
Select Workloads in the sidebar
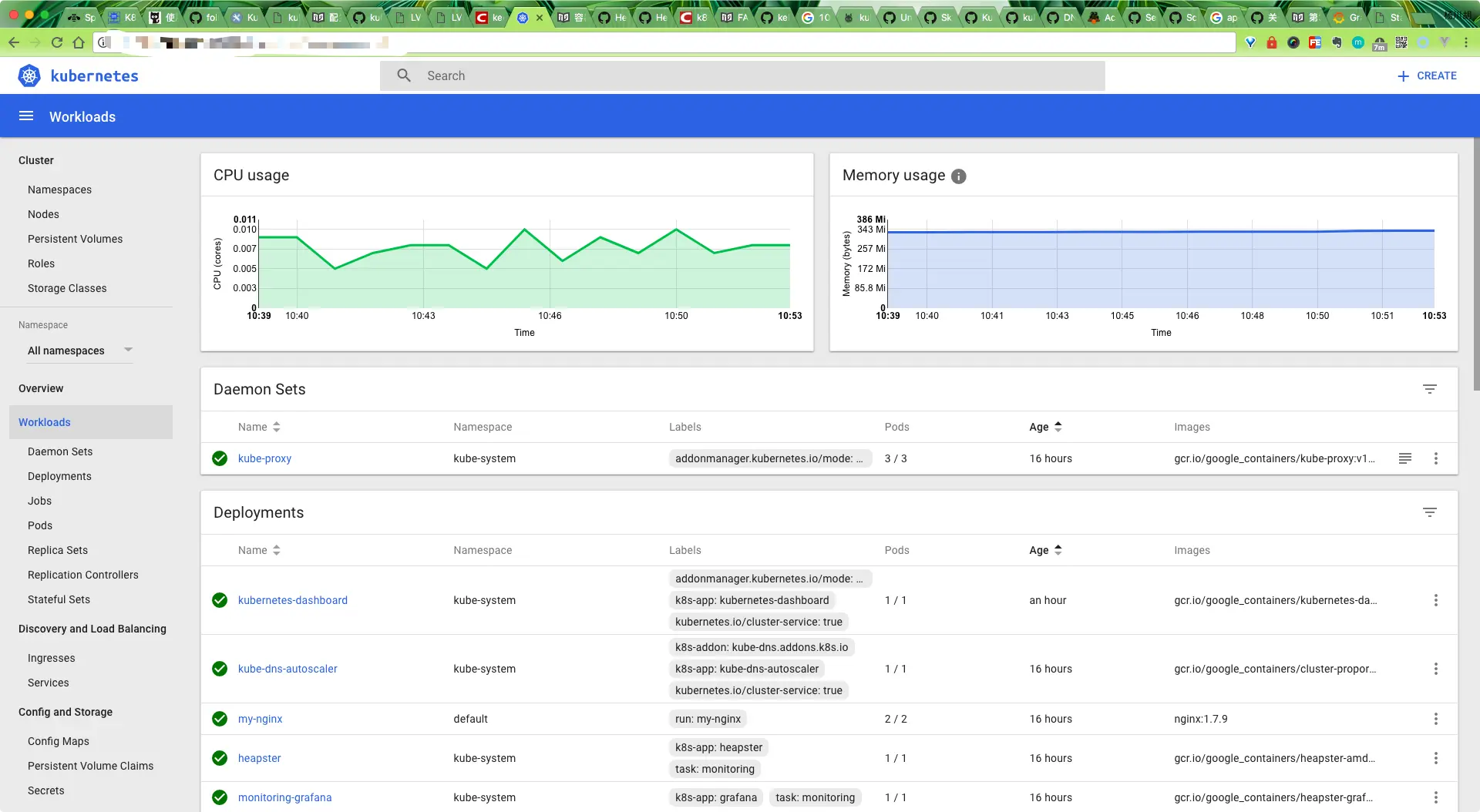[x=45, y=422]
